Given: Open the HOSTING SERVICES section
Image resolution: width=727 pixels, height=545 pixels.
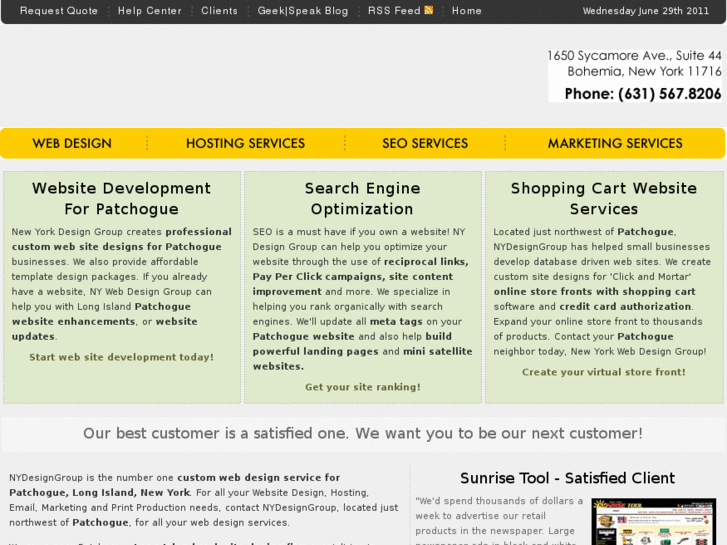Looking at the screenshot, I should 245,143.
